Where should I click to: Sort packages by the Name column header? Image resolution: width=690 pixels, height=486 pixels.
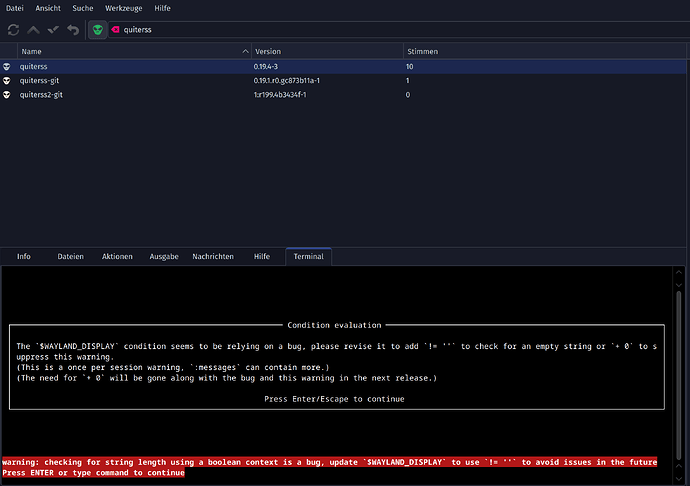[134, 52]
